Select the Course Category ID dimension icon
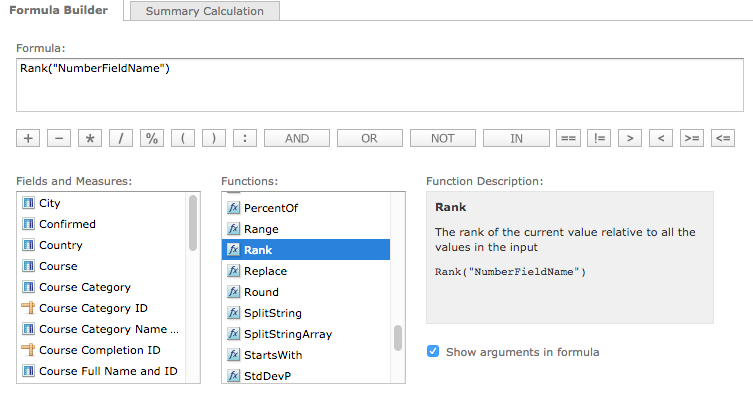Screen dimensions: 753x394 click(28, 308)
